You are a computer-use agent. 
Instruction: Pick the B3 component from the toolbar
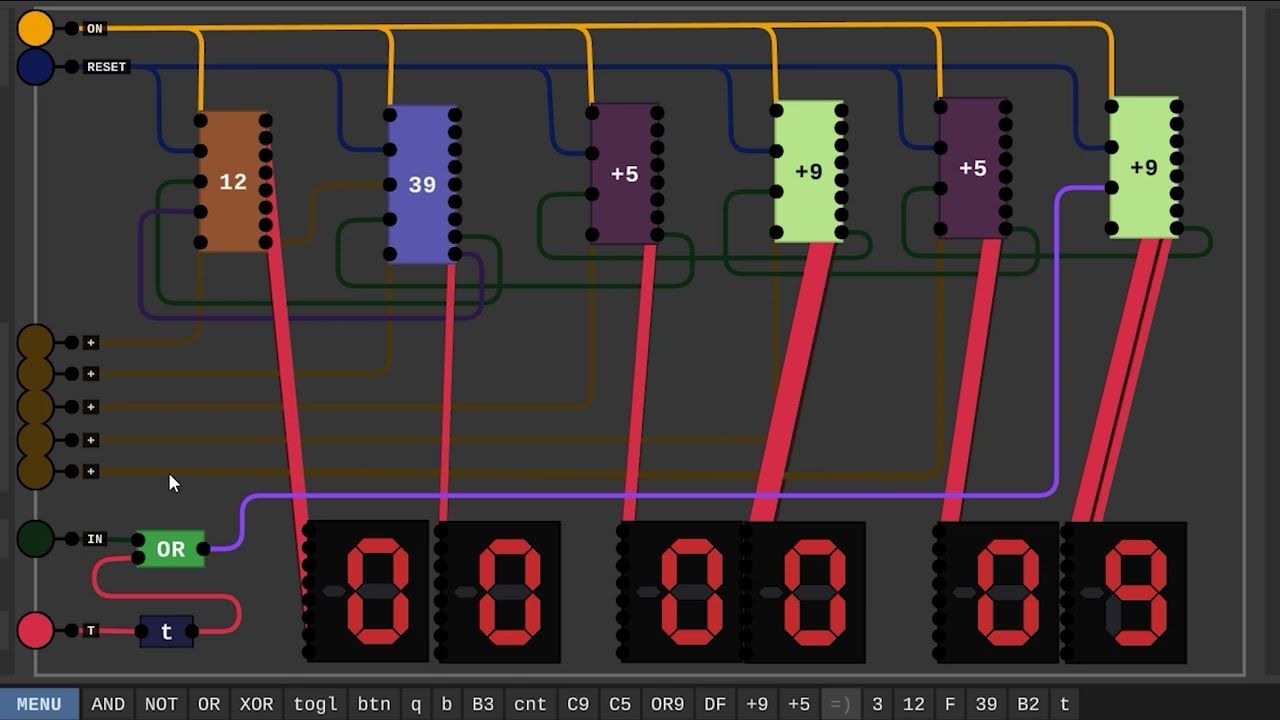(483, 704)
